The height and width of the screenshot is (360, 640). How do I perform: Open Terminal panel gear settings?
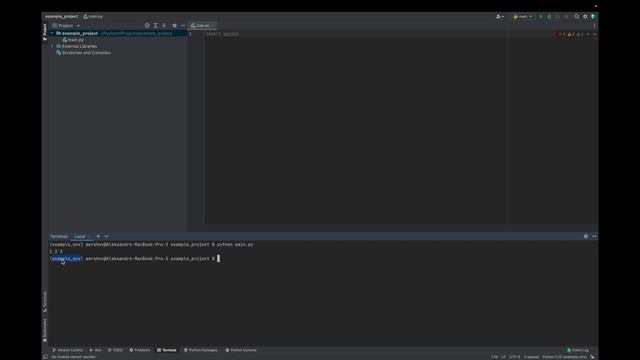coord(586,236)
